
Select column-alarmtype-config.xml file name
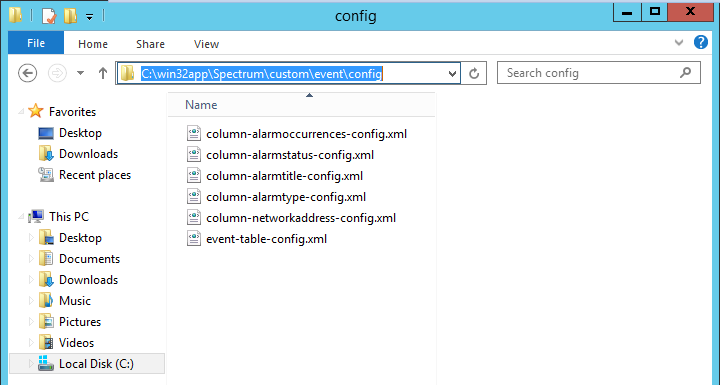[x=286, y=197]
